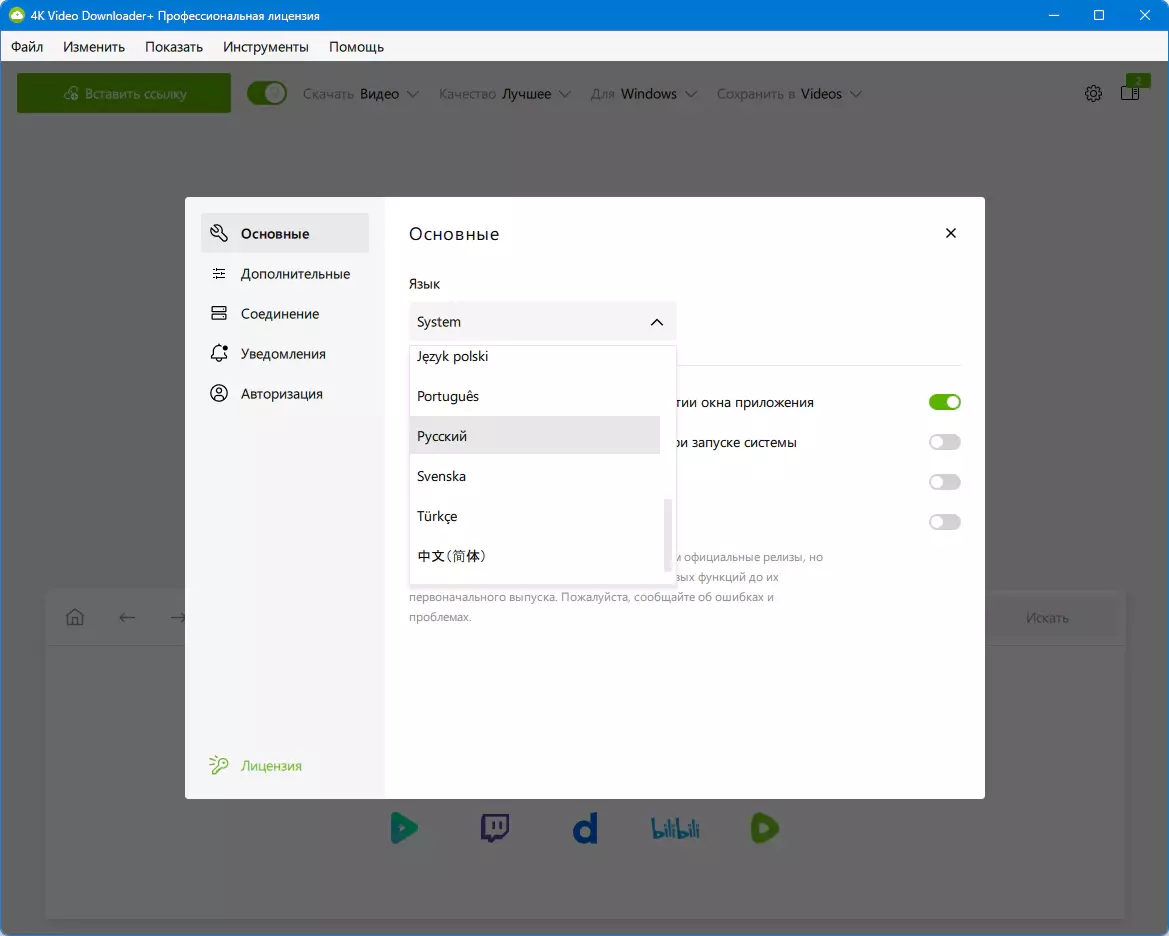
Task: Toggle the окна приложения switch off
Action: pyautogui.click(x=945, y=402)
